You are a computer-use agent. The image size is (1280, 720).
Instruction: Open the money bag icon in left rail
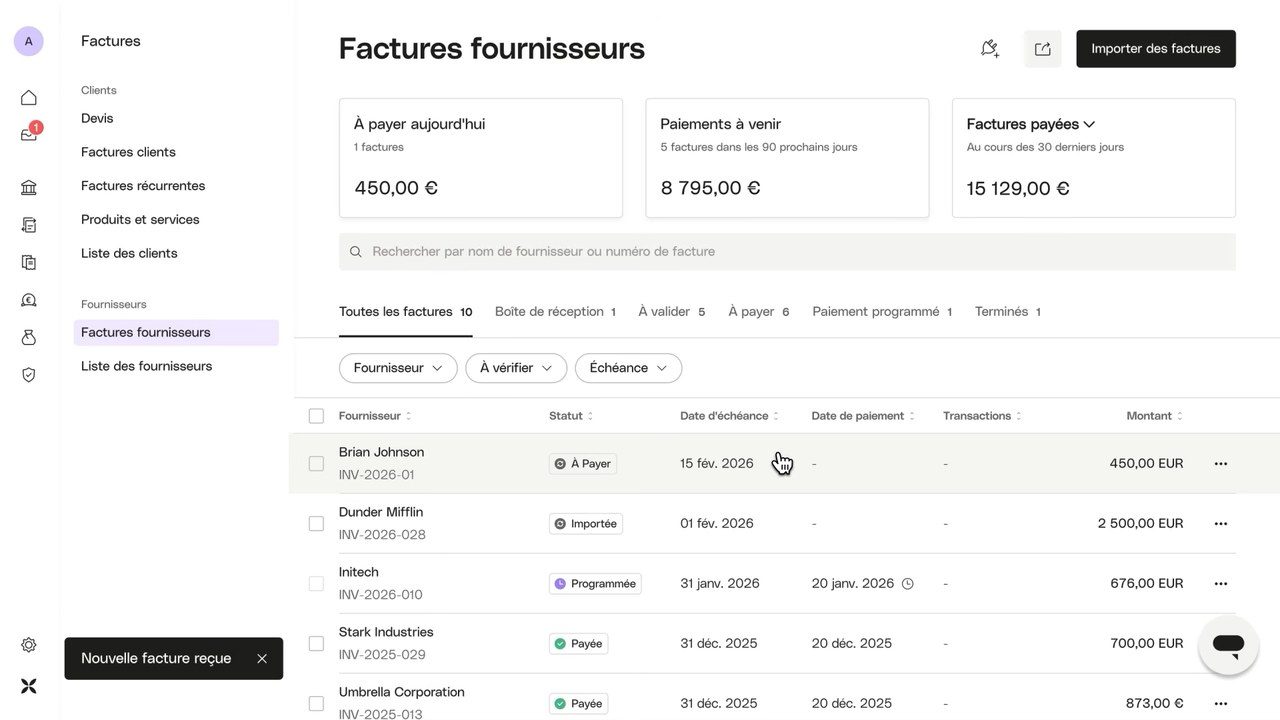click(x=29, y=337)
